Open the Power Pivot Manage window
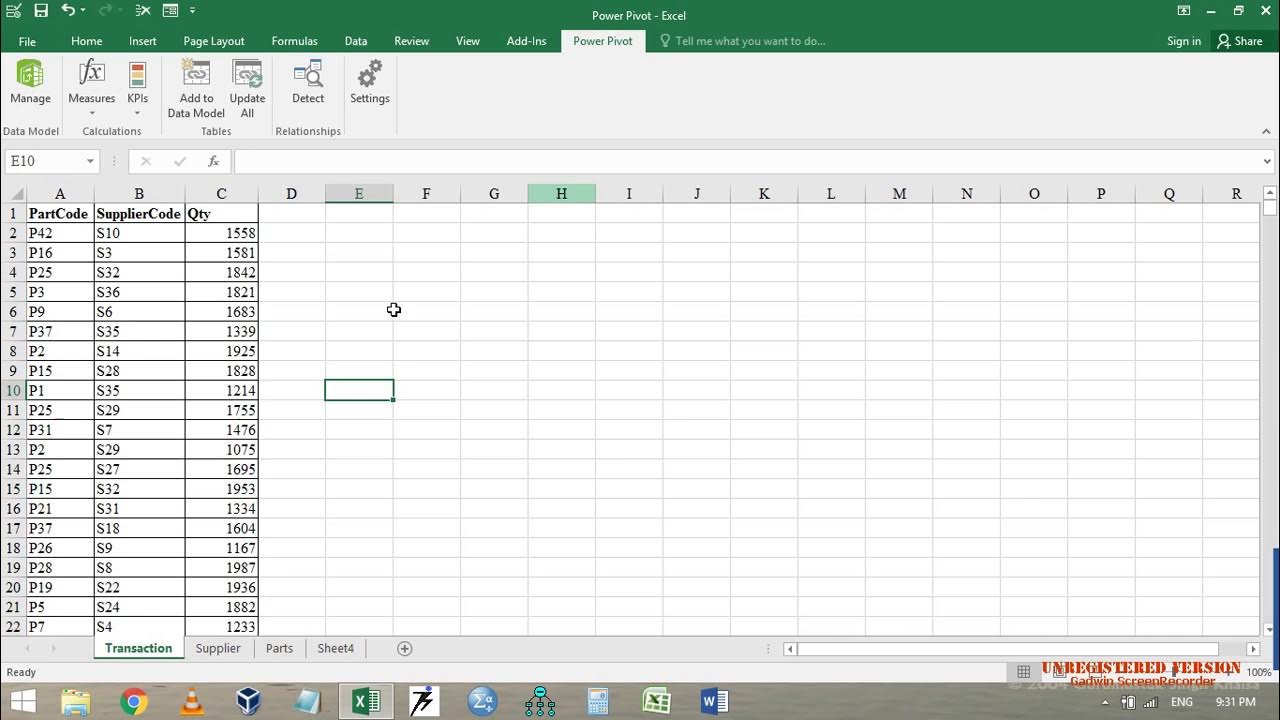The width and height of the screenshot is (1280, 720). tap(30, 82)
